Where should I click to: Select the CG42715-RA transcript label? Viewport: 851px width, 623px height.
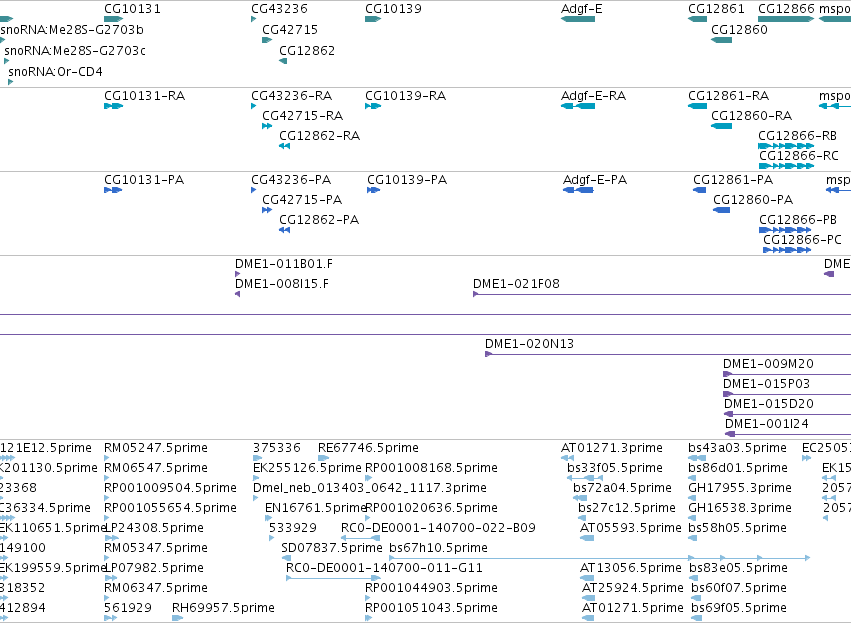[x=302, y=116]
